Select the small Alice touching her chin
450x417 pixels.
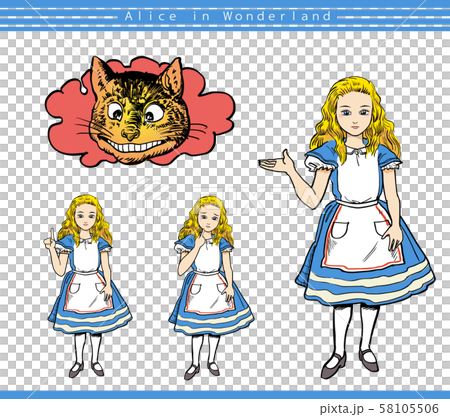[x=211, y=288]
